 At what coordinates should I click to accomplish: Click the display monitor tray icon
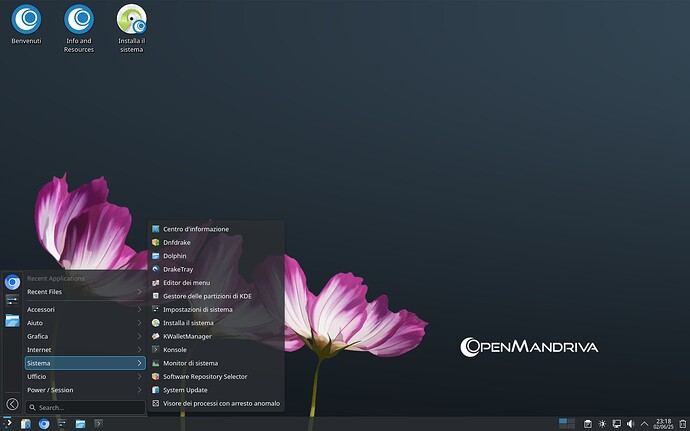click(x=617, y=424)
